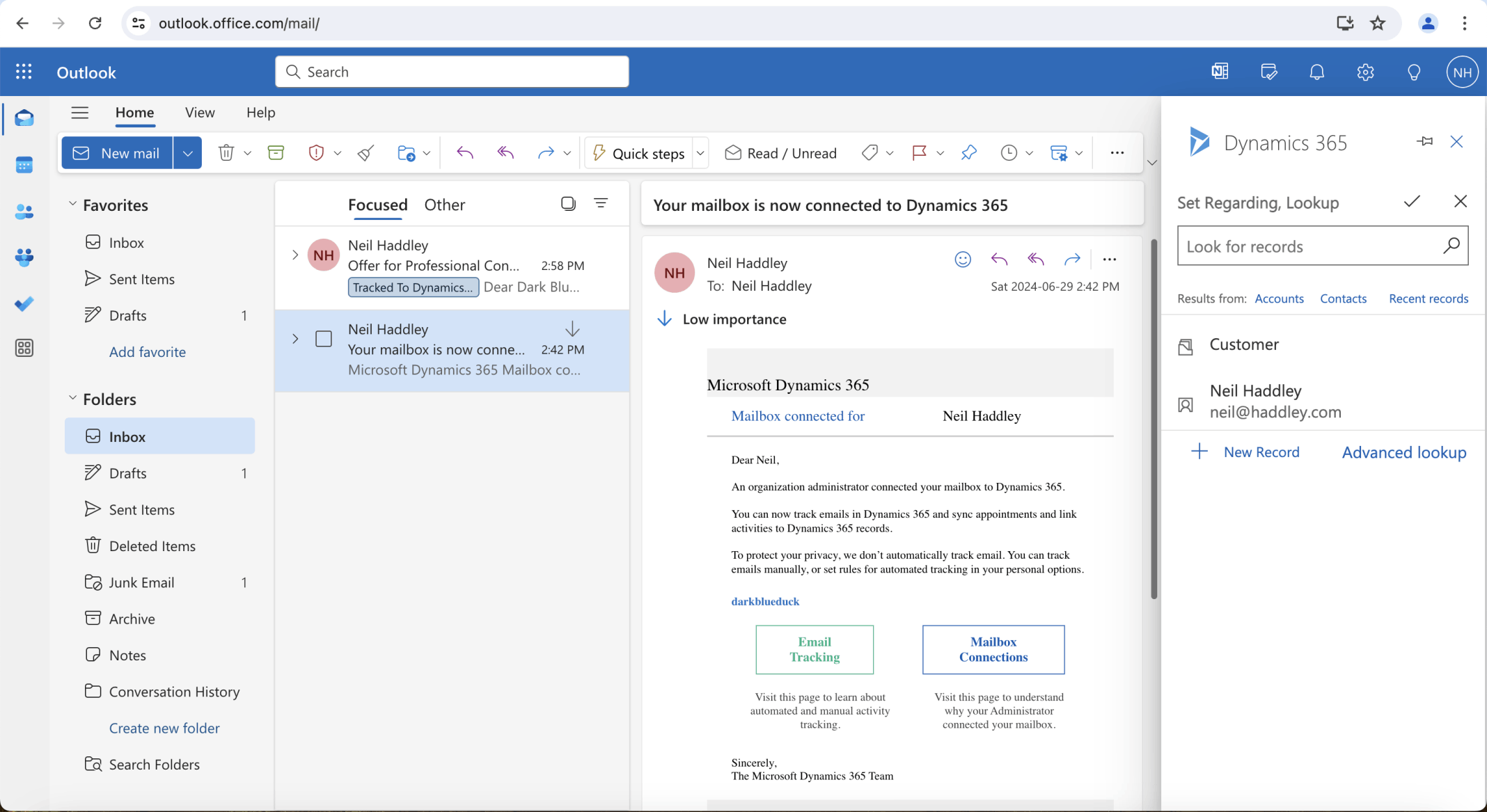Expand the Offer for Professional conversation thread
1487x812 pixels.
[x=294, y=255]
